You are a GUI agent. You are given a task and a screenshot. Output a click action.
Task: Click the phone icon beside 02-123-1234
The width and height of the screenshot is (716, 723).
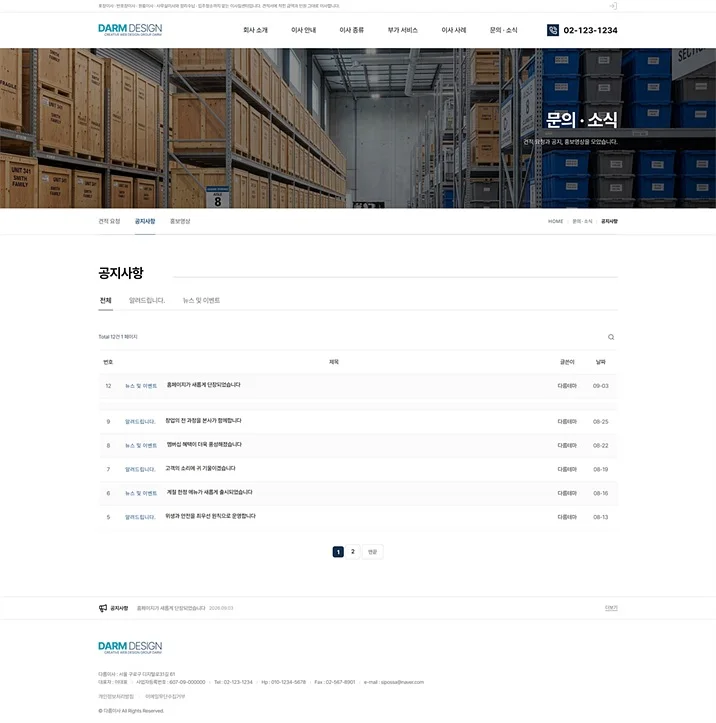553,30
